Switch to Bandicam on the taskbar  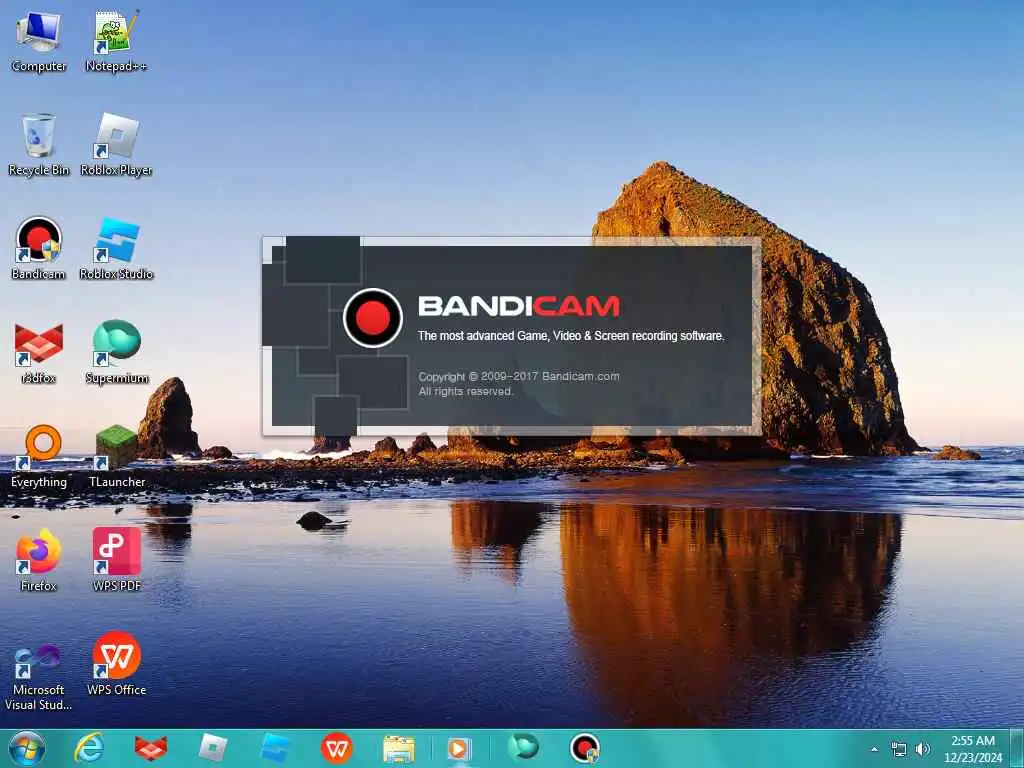click(584, 748)
